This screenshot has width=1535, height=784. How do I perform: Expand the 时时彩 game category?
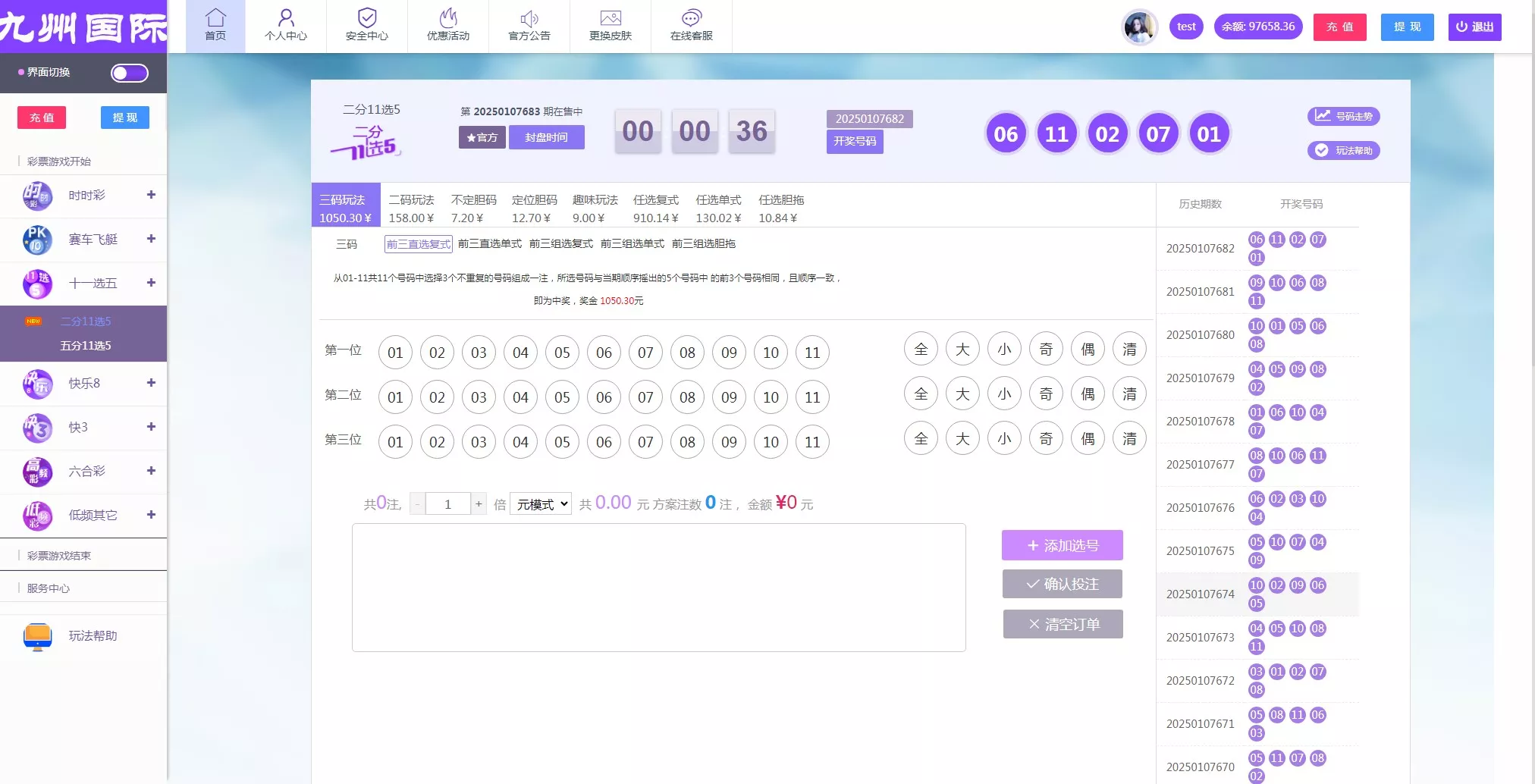point(151,195)
